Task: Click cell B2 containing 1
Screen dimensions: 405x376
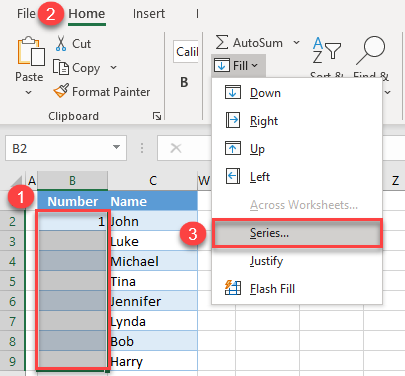Action: pos(73,221)
